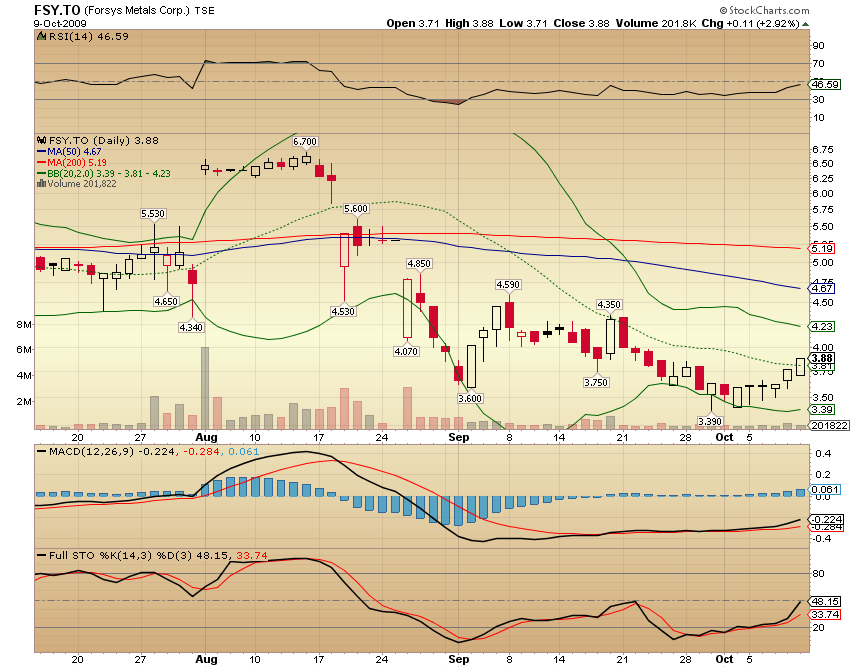Screen dimensions: 850x668
Task: Open the StockCharts.com attribution
Action: pyautogui.click(x=764, y=10)
